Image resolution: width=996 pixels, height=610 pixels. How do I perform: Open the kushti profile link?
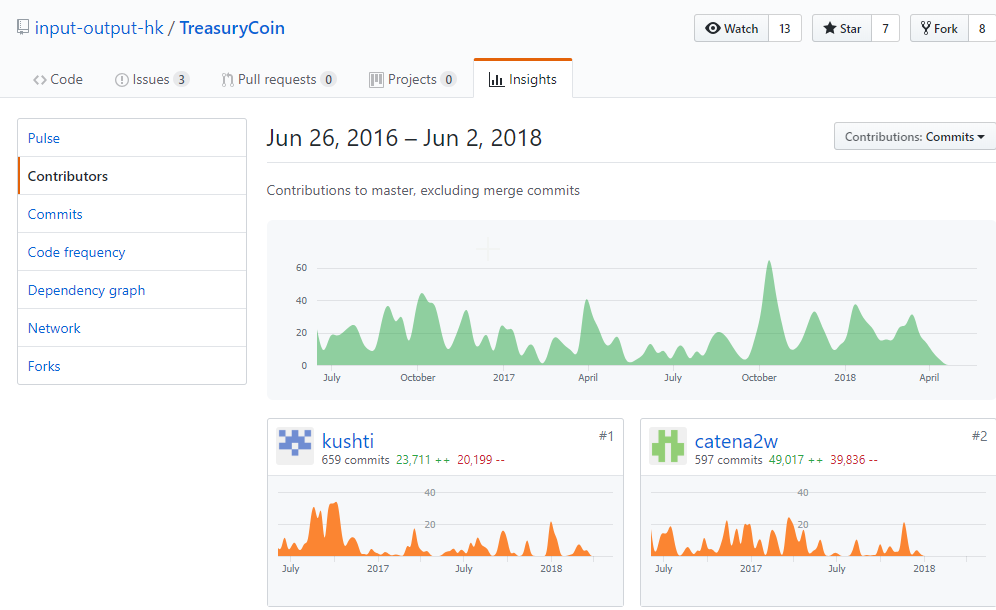coord(347,441)
